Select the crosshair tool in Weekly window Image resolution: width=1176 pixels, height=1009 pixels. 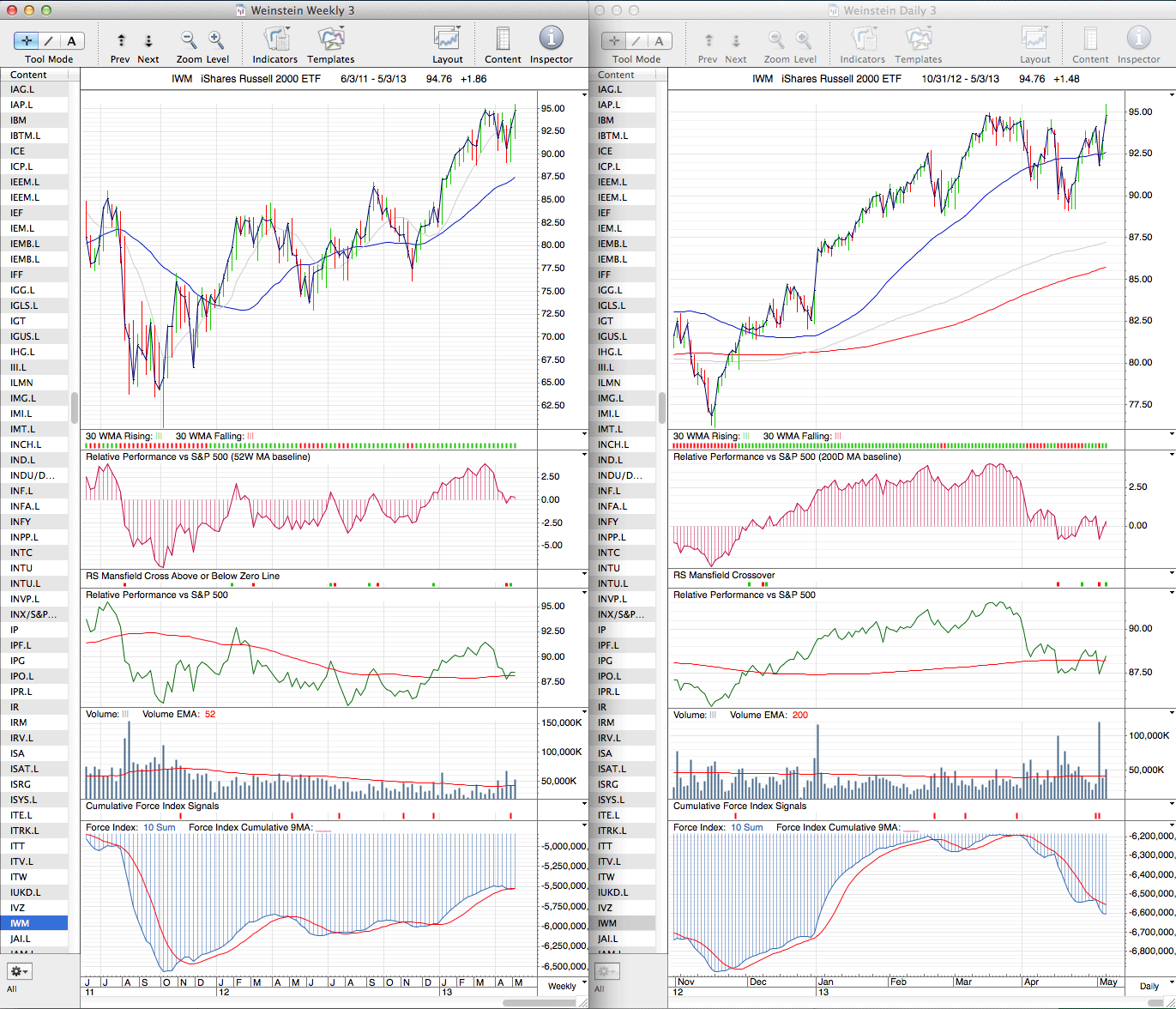tap(27, 40)
